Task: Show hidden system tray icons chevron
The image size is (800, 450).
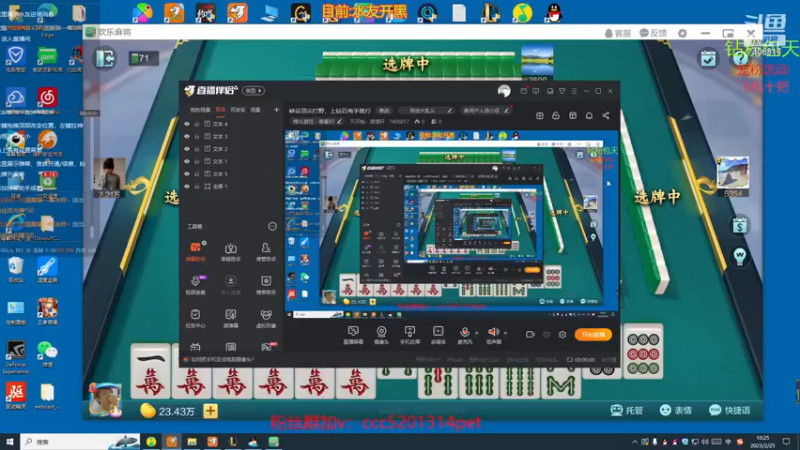Action: [635, 442]
